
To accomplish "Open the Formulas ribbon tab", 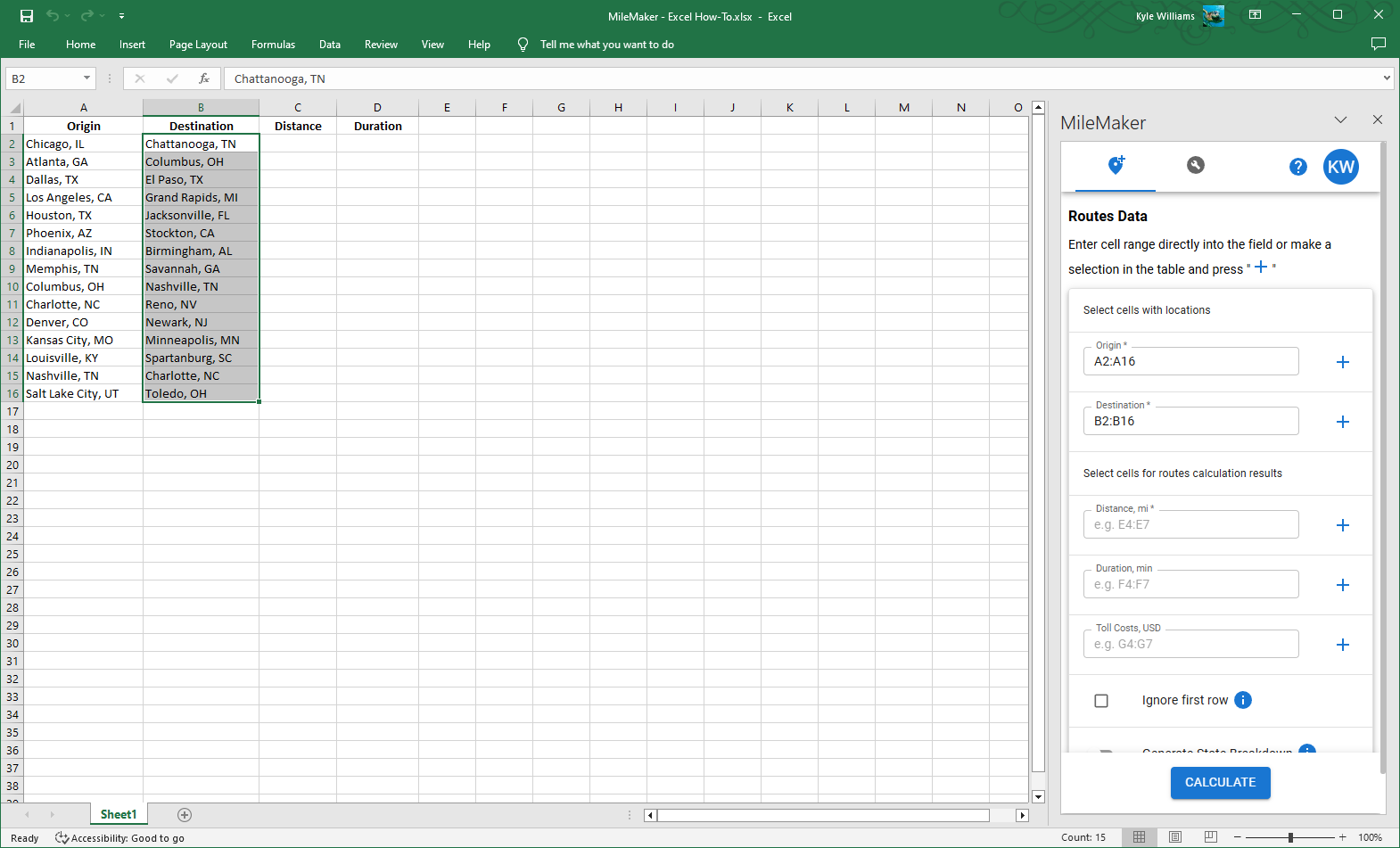I will [273, 45].
